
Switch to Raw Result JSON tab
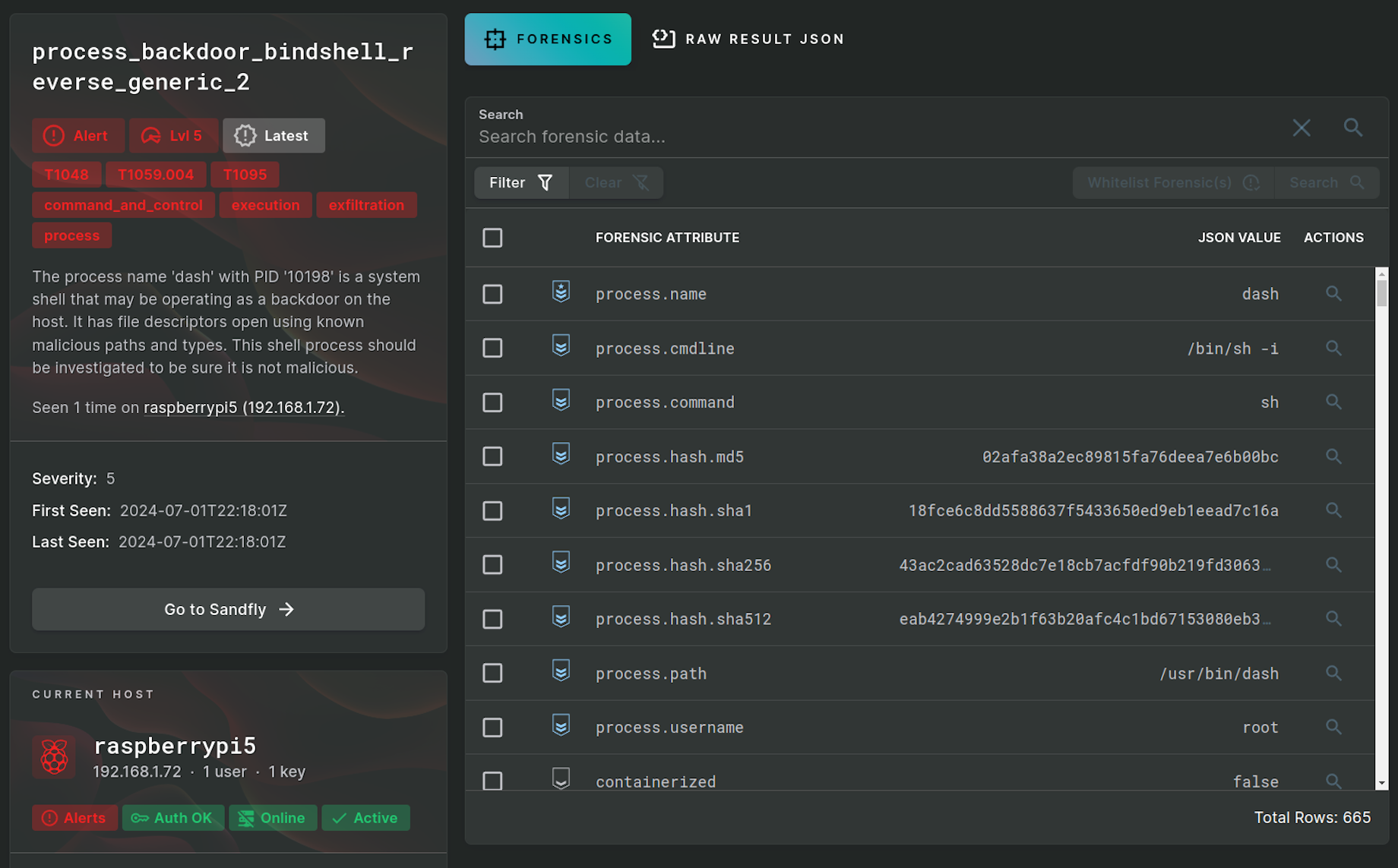pos(748,39)
